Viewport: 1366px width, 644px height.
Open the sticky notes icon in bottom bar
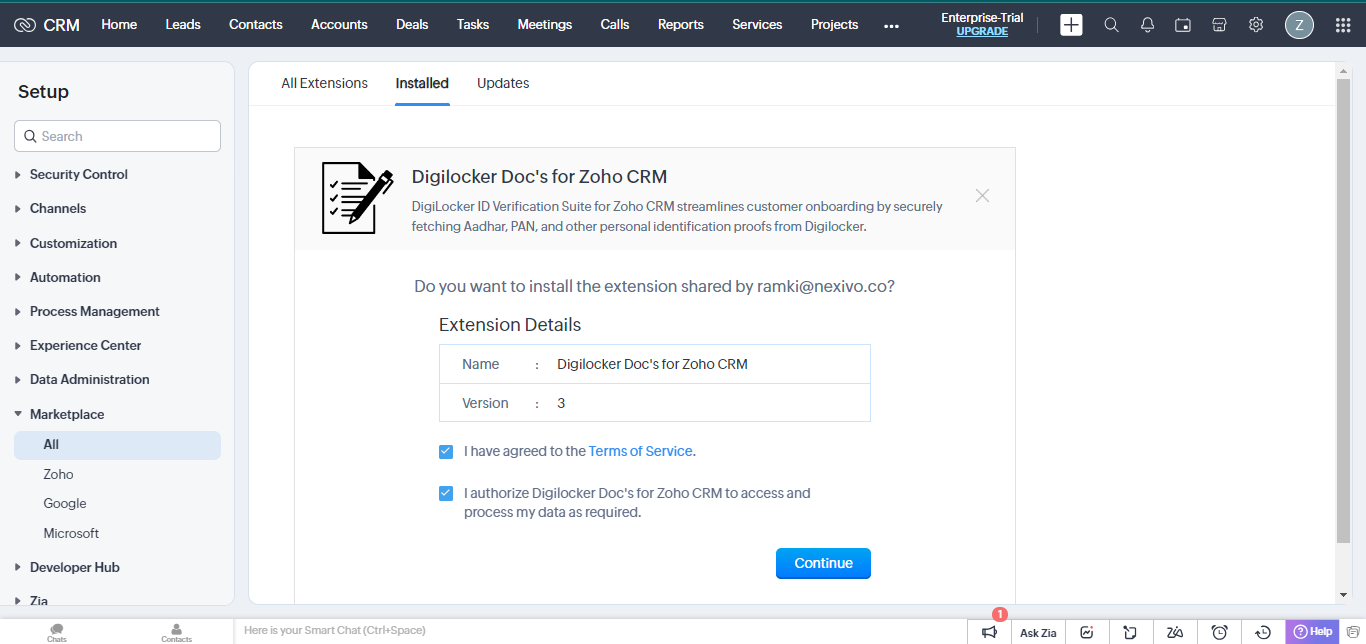point(1130,632)
